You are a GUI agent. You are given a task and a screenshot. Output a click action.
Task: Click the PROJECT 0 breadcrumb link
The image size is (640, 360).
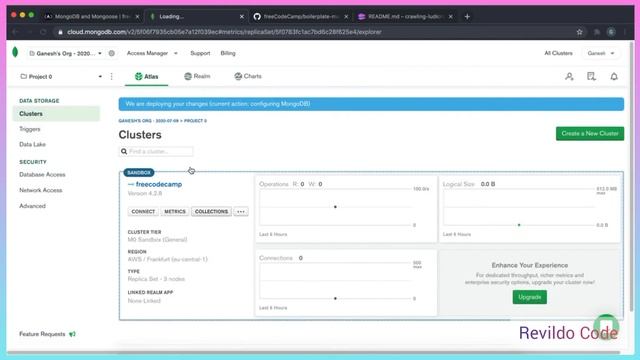click(x=195, y=121)
